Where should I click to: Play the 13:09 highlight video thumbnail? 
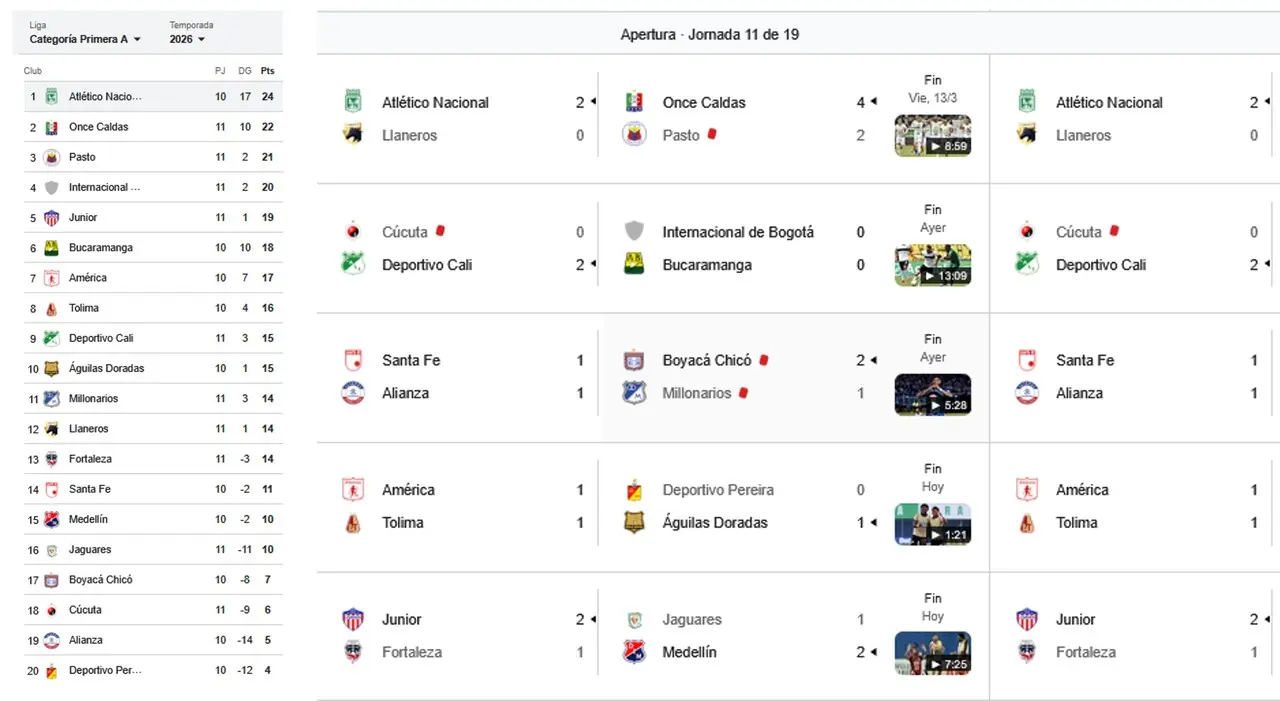pos(932,265)
